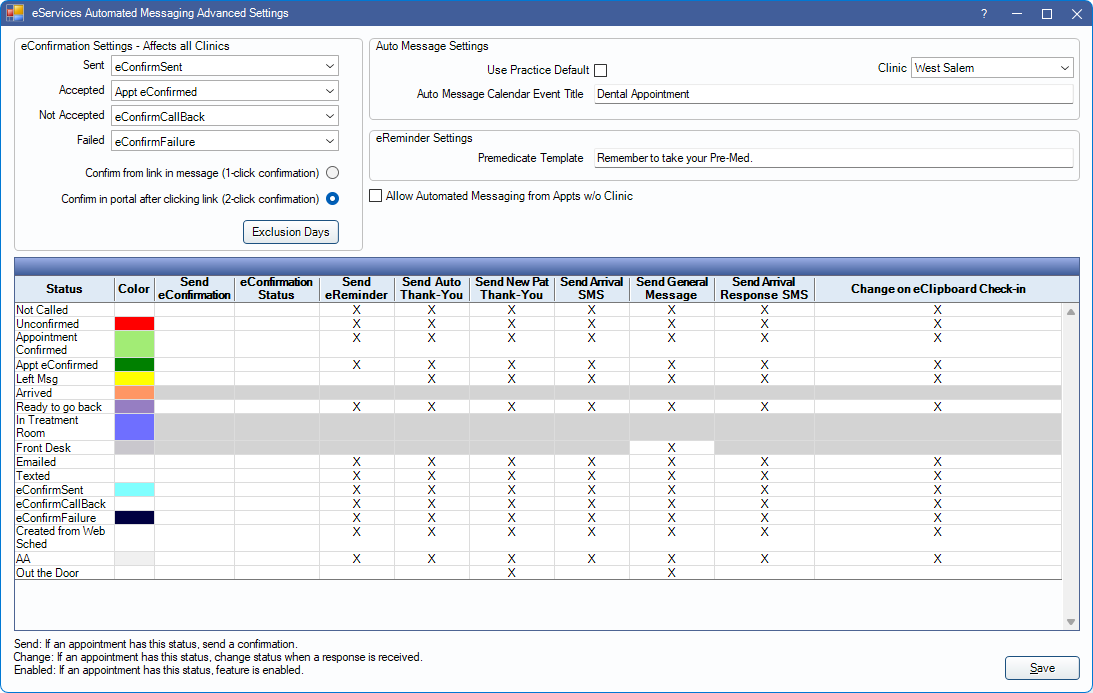1093x693 pixels.
Task: Expand the Accepted status dropdown
Action: pos(225,92)
